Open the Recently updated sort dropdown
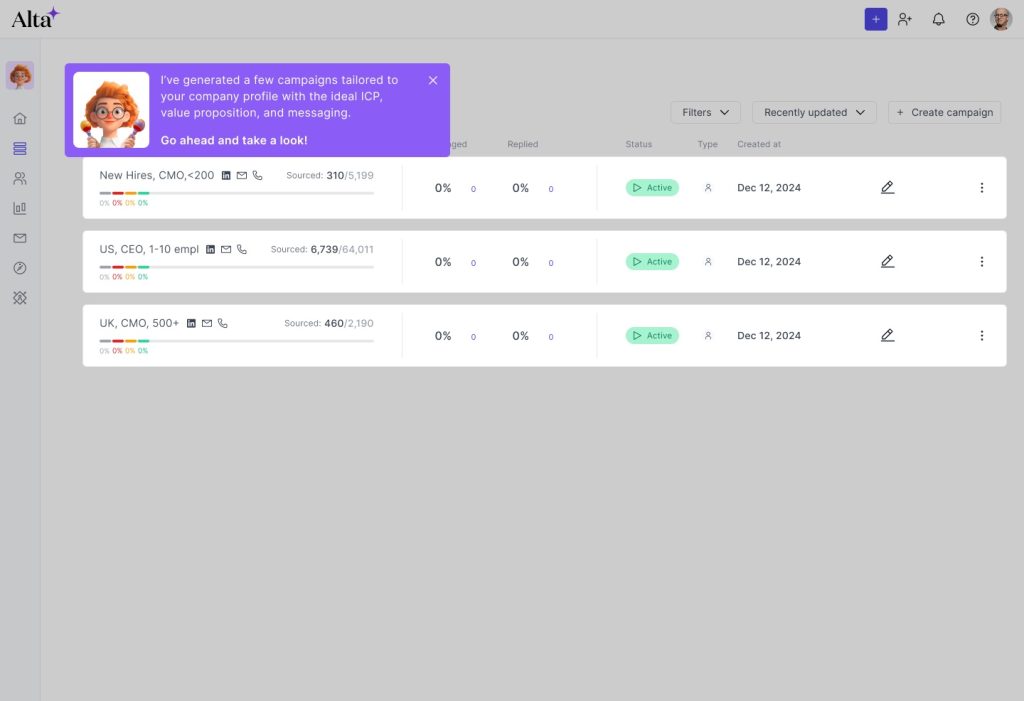Screen dimensions: 1024x701 pyautogui.click(x=814, y=112)
